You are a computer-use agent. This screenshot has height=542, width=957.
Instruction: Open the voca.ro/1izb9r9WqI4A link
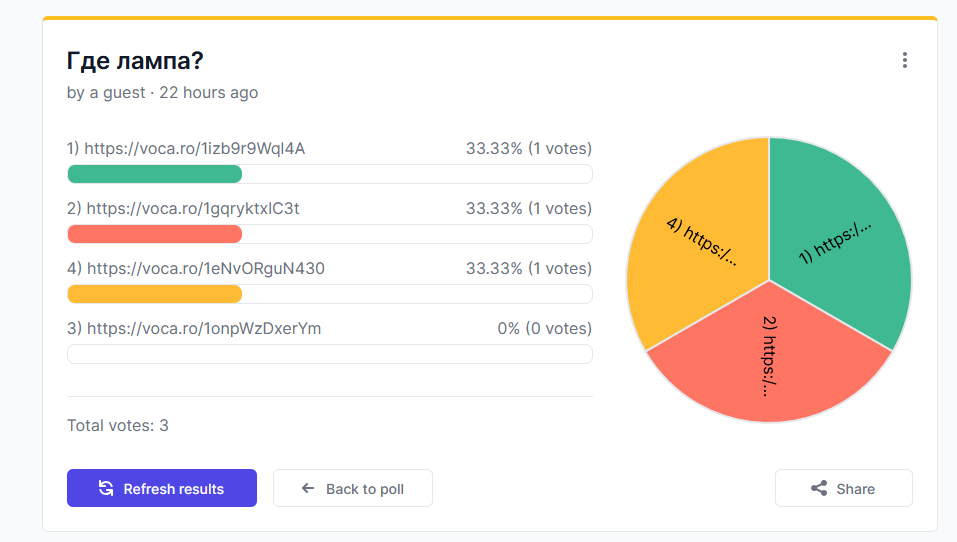194,148
